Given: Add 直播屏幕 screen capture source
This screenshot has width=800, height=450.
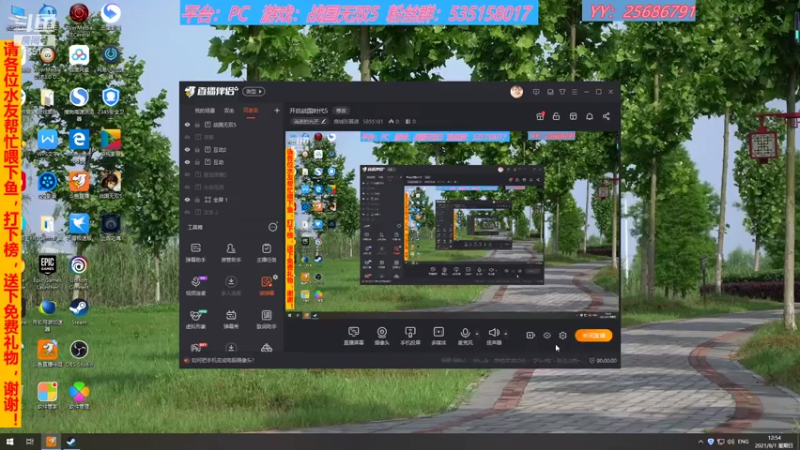Looking at the screenshot, I should tap(353, 336).
